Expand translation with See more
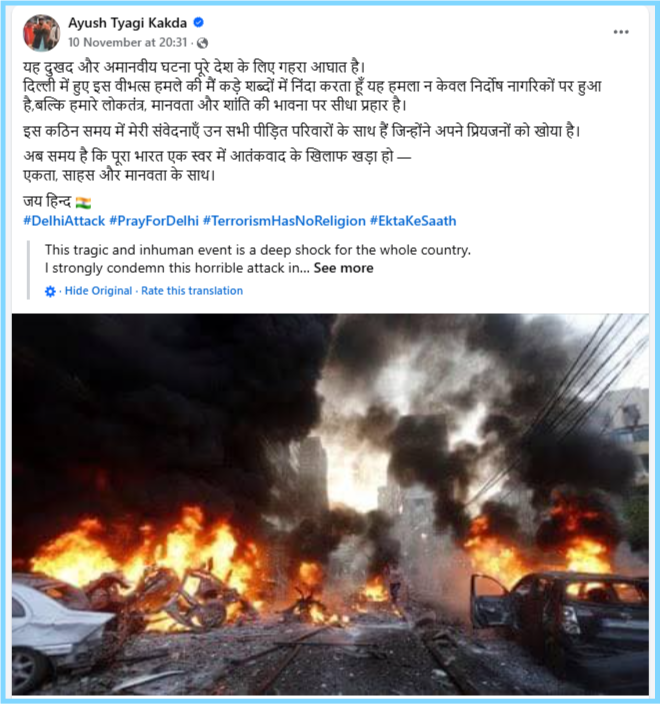This screenshot has height=705, width=661. 344,268
